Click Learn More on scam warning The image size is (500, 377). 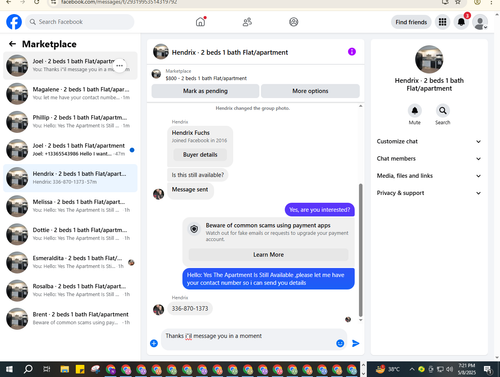pos(268,255)
